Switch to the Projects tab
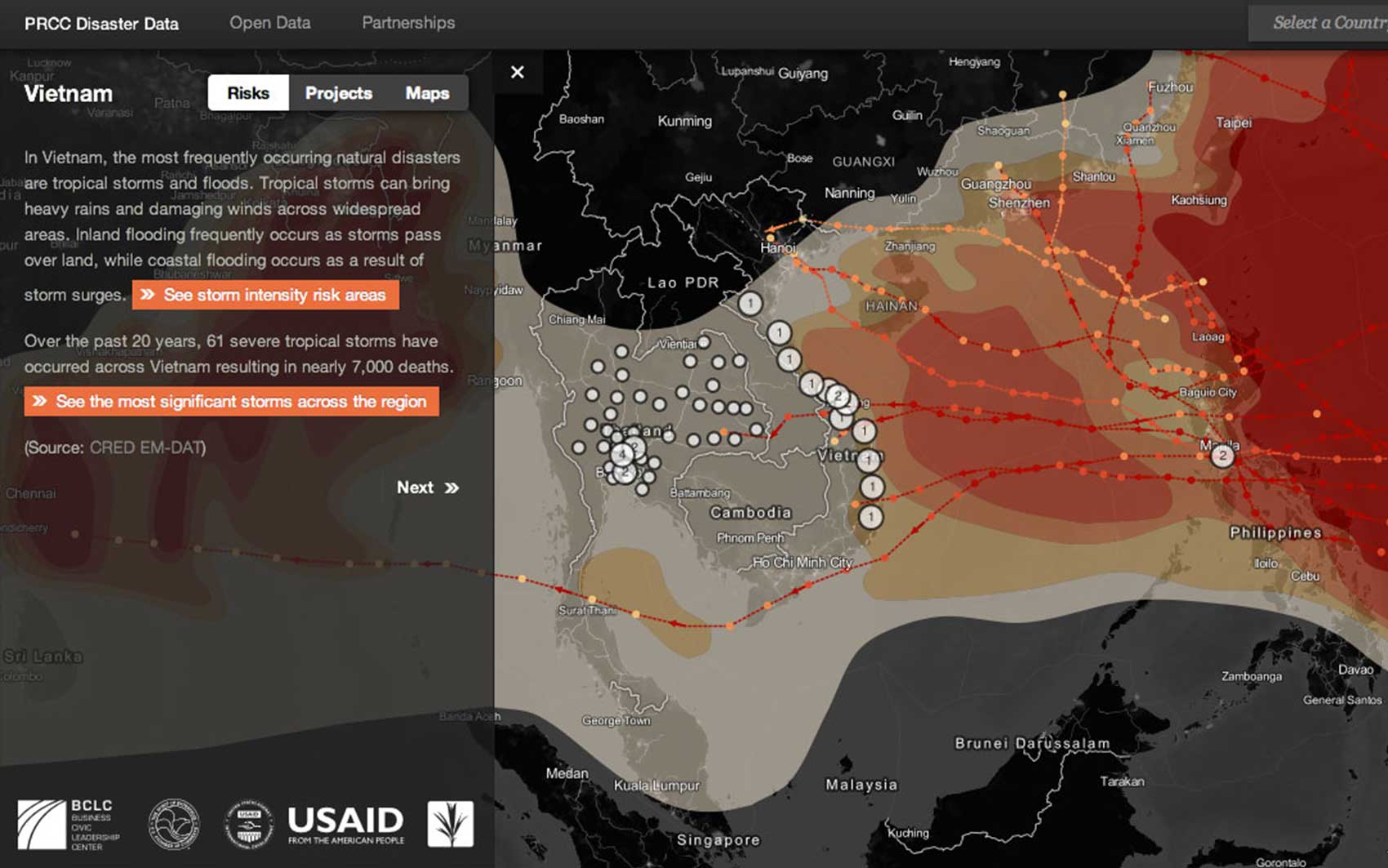The width and height of the screenshot is (1388, 868). pos(338,93)
